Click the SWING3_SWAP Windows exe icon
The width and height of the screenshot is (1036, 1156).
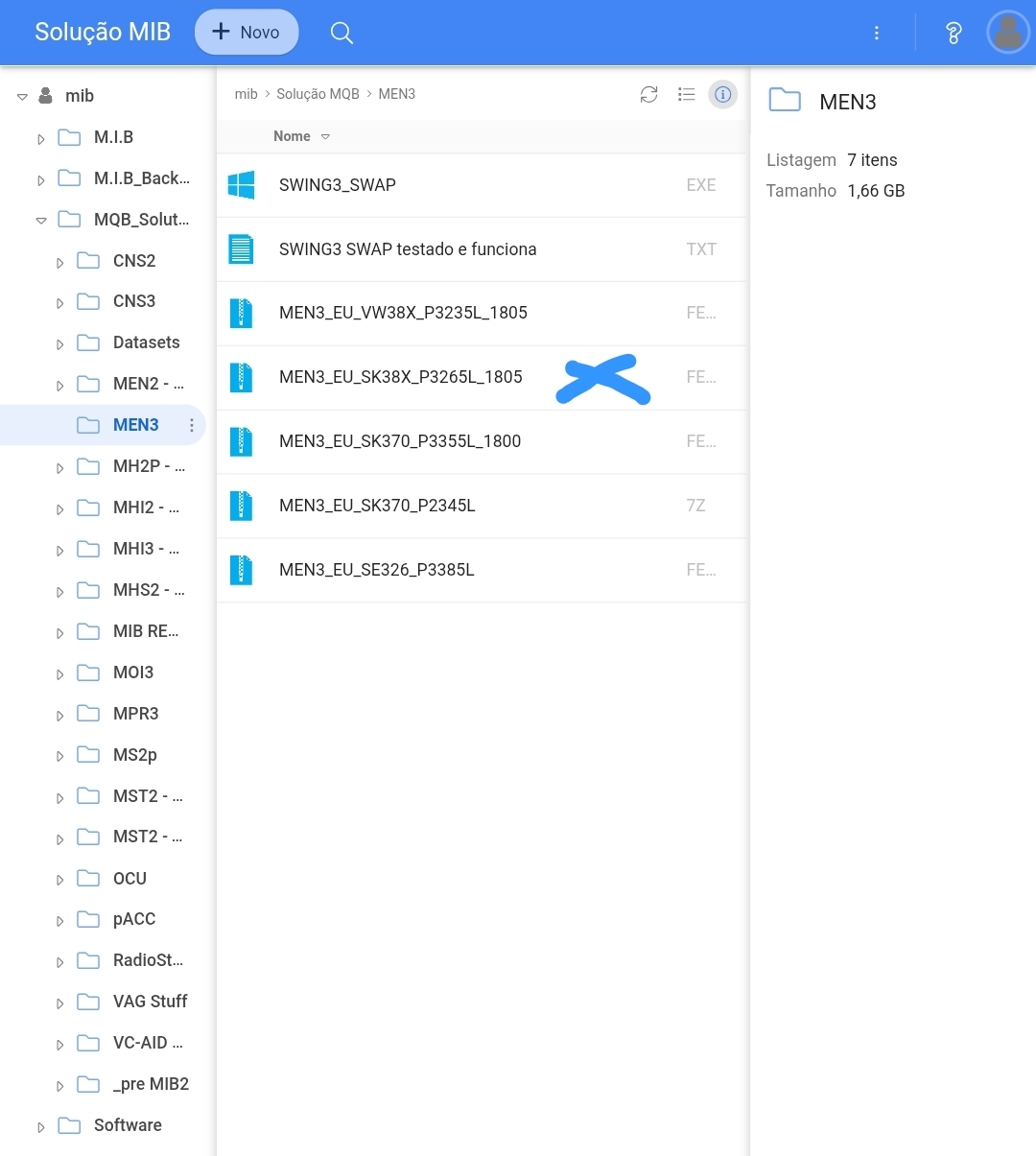pyautogui.click(x=241, y=185)
